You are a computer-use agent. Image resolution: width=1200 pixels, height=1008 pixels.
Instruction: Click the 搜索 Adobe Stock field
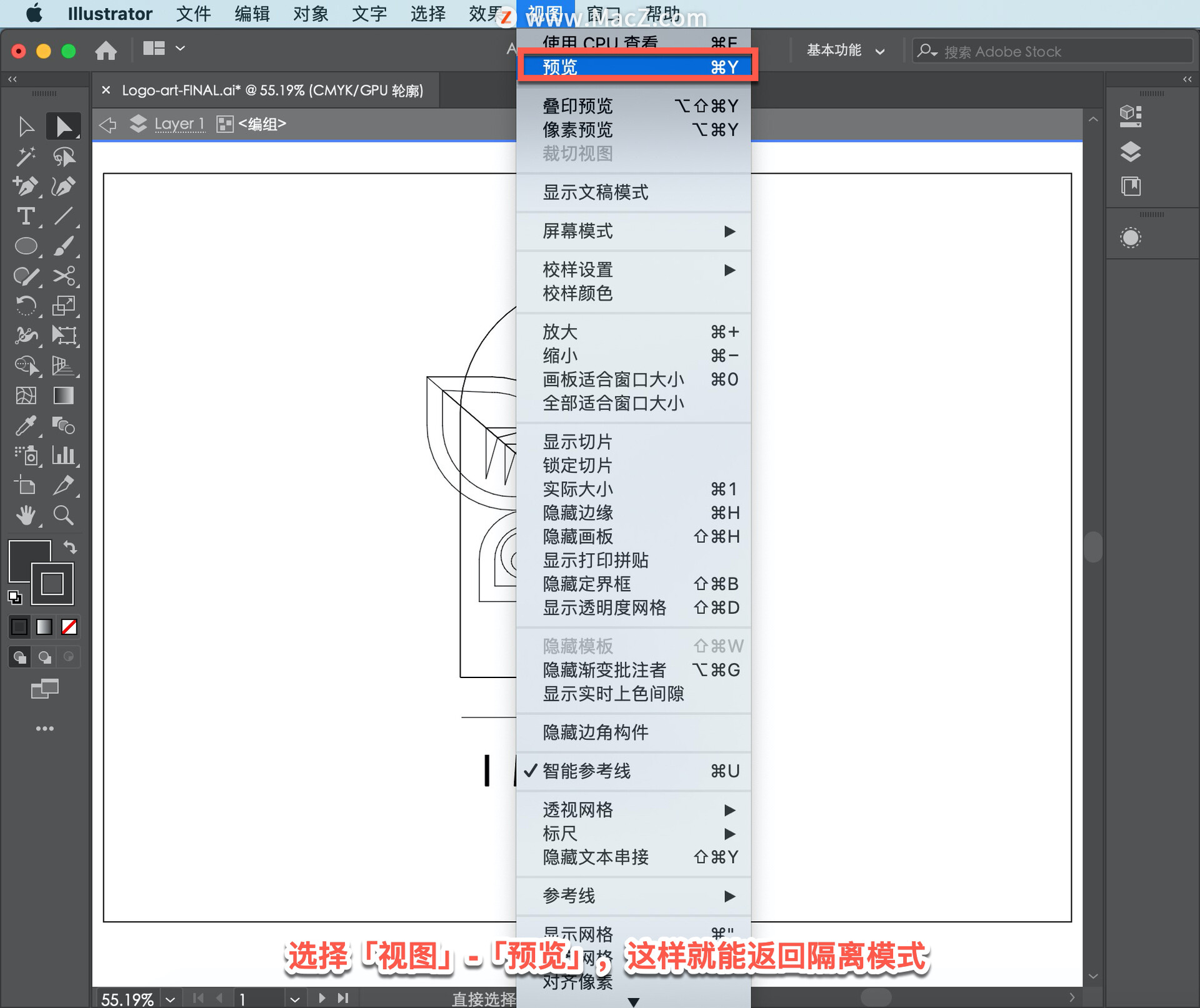1052,51
